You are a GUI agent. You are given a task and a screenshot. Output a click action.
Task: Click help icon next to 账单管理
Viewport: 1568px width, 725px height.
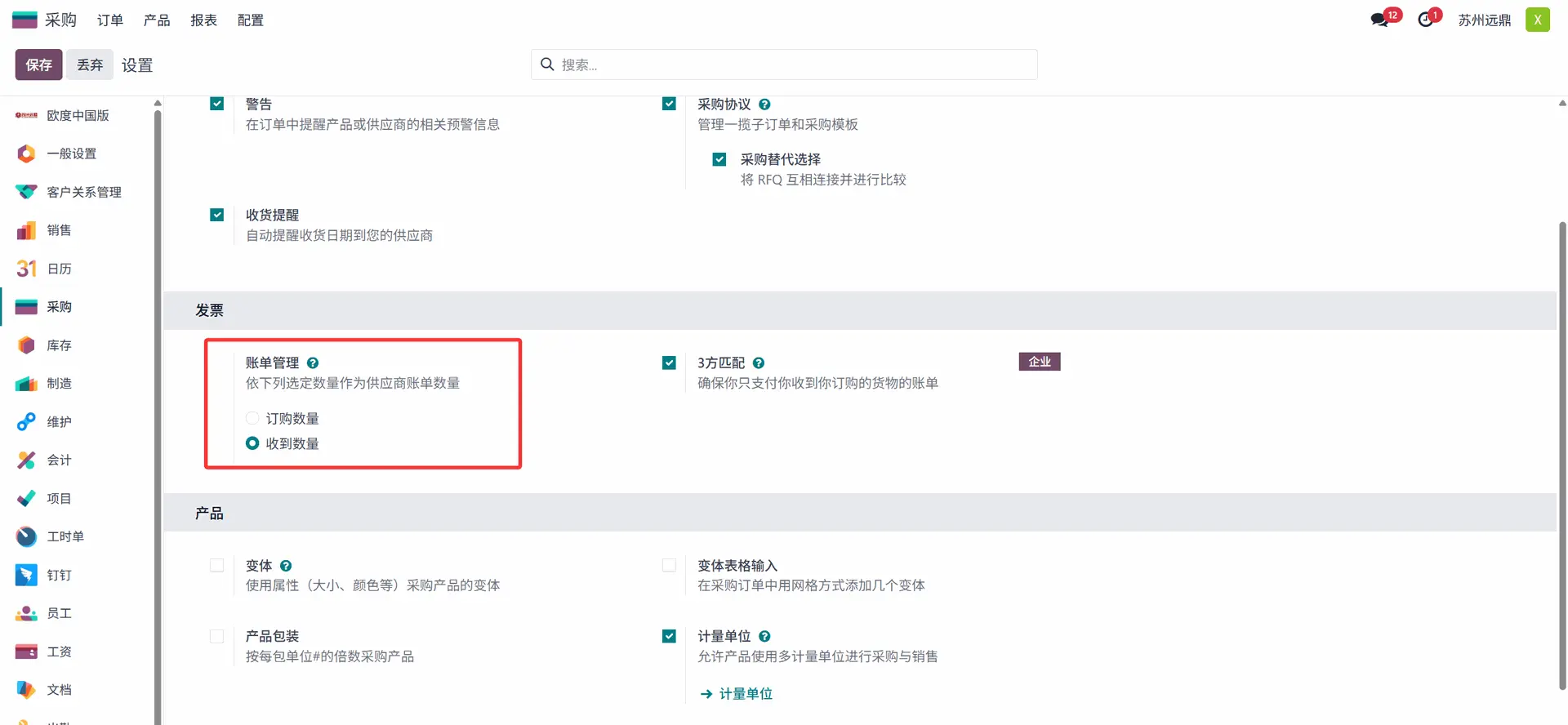tap(313, 363)
